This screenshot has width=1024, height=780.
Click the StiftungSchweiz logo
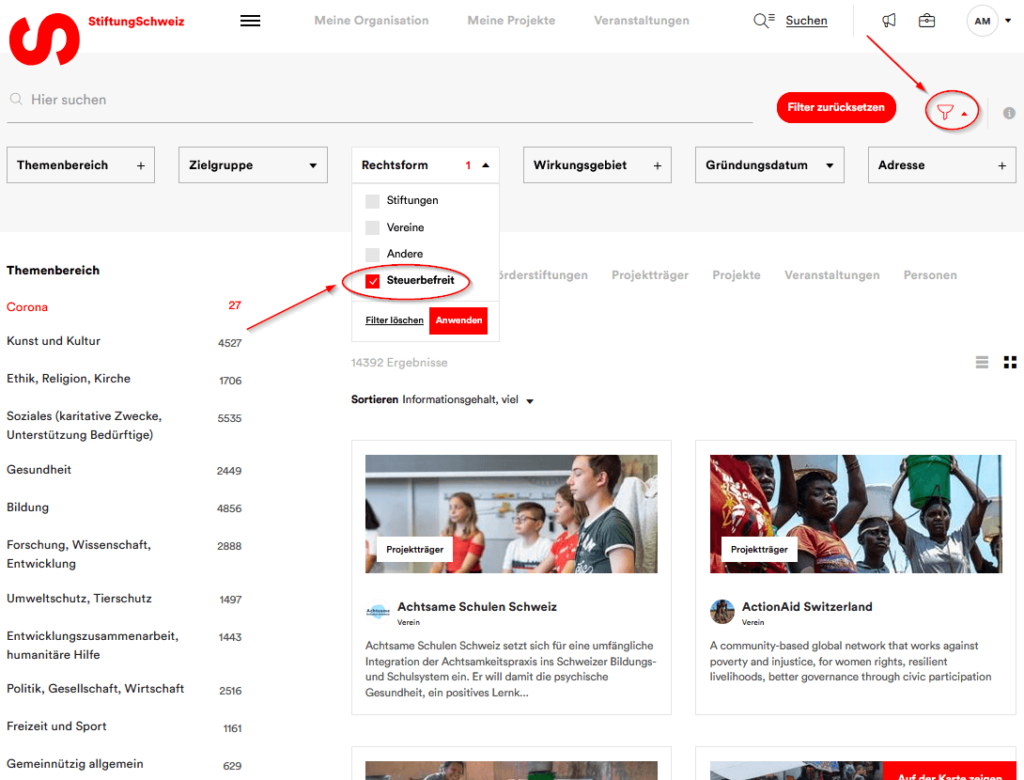(45, 39)
